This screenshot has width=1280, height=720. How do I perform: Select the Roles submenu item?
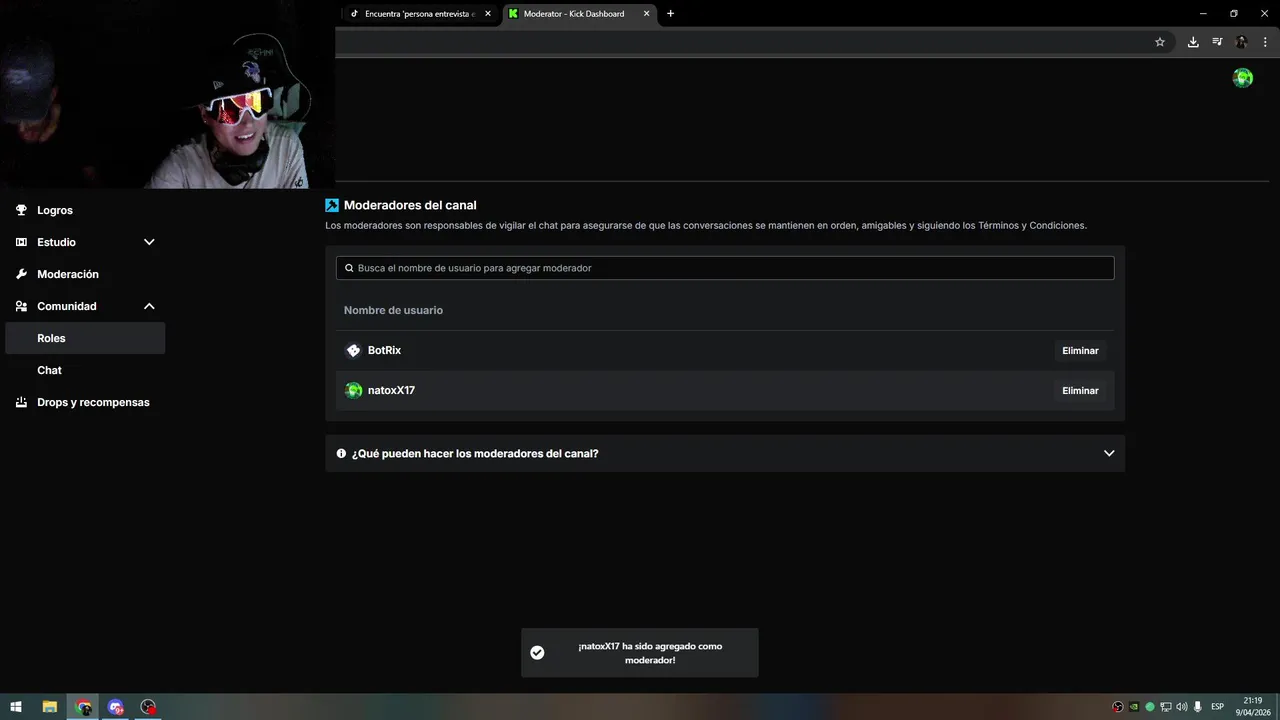85,338
